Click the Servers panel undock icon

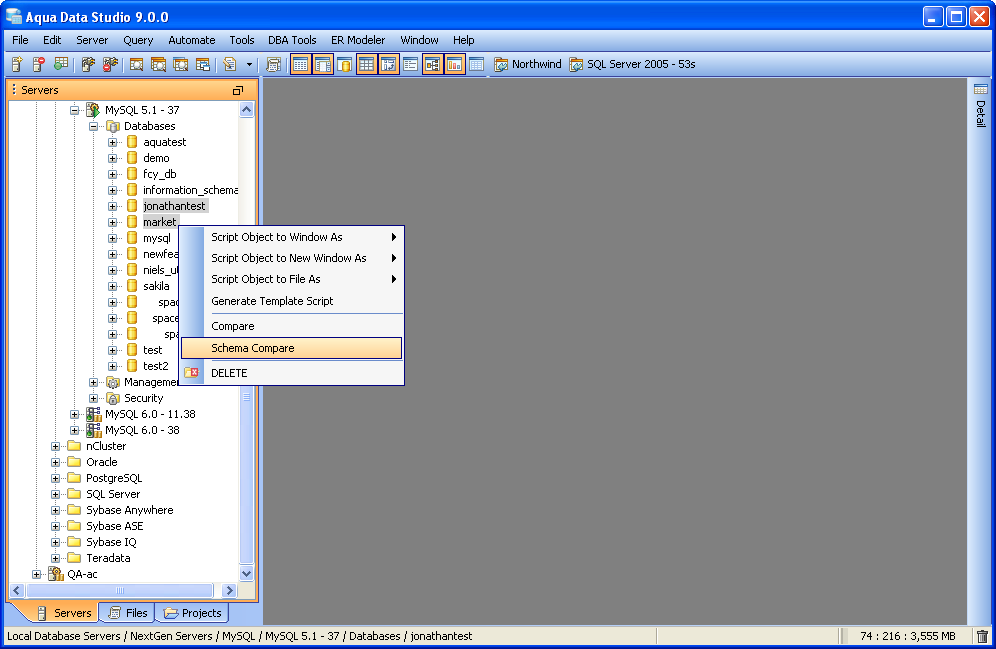click(238, 90)
